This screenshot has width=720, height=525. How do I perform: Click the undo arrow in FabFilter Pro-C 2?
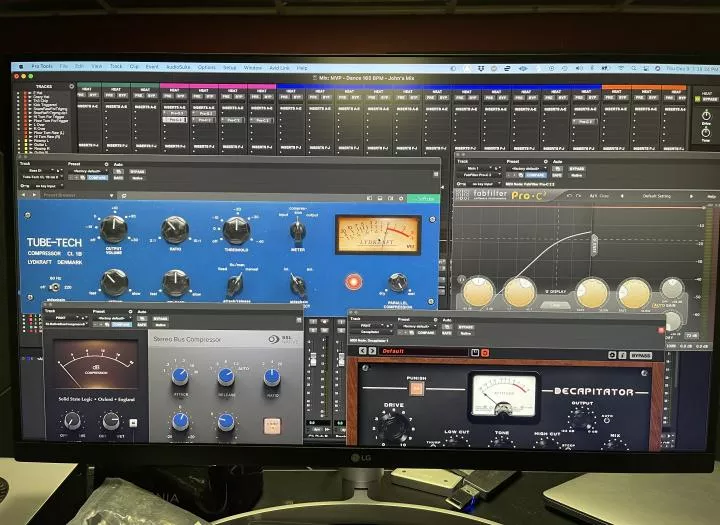coord(570,195)
